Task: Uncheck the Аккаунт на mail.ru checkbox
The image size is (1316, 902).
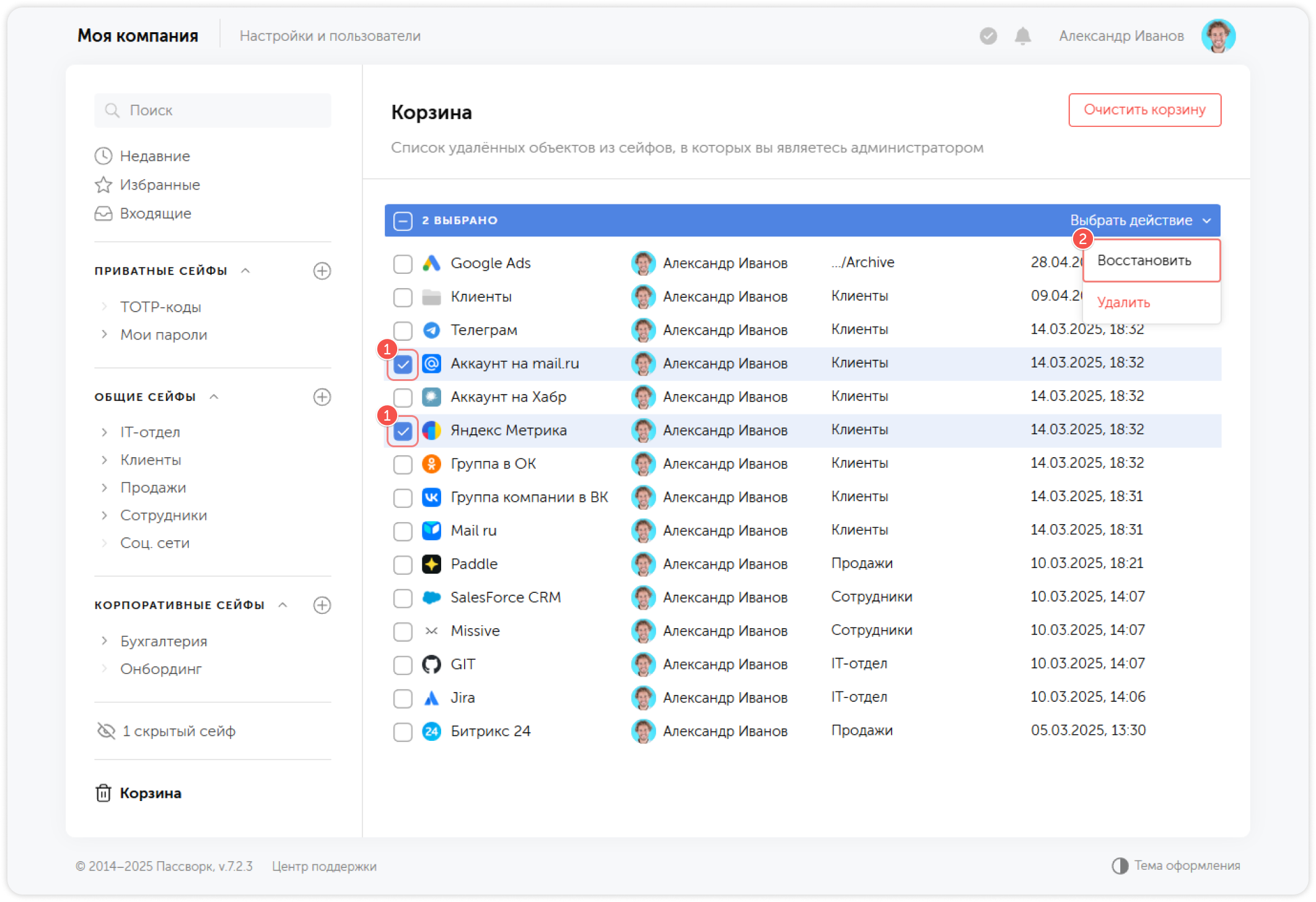Action: point(403,364)
